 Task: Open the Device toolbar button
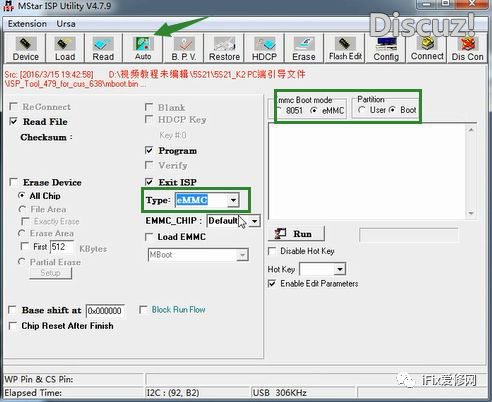click(x=25, y=48)
